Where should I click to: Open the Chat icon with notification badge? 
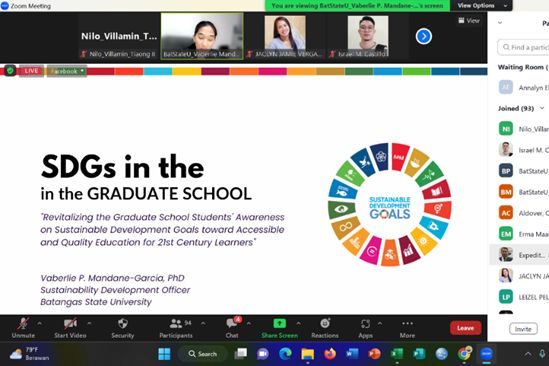(x=232, y=323)
